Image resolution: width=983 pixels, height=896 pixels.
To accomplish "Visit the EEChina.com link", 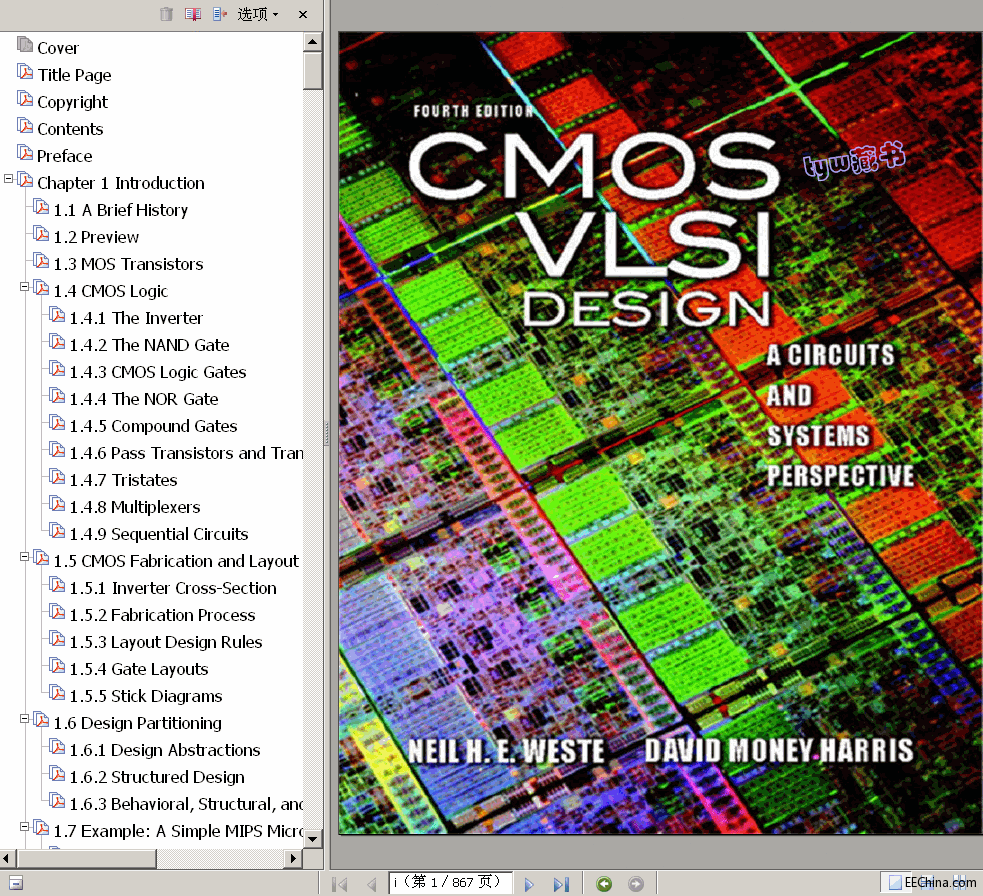I will pyautogui.click(x=930, y=882).
